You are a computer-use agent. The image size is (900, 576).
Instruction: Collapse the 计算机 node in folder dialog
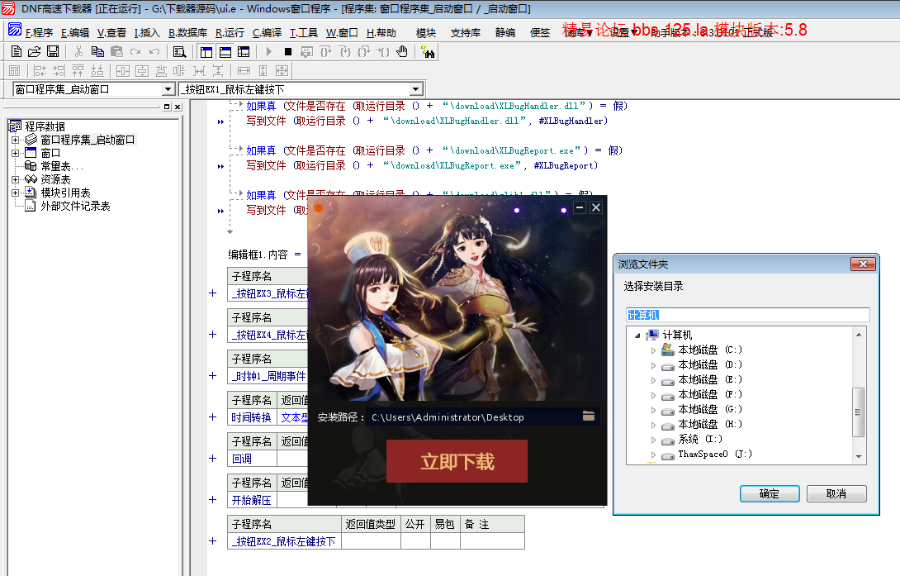tap(638, 336)
